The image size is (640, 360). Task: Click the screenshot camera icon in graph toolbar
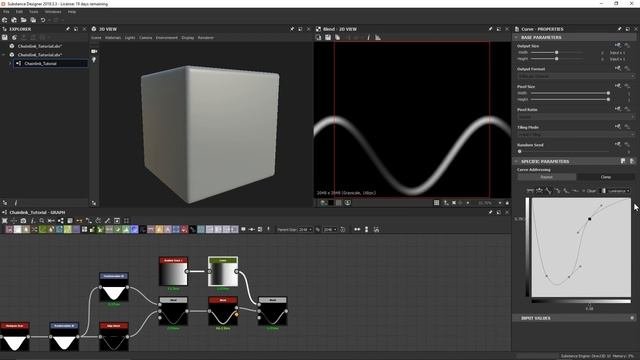tap(23, 220)
